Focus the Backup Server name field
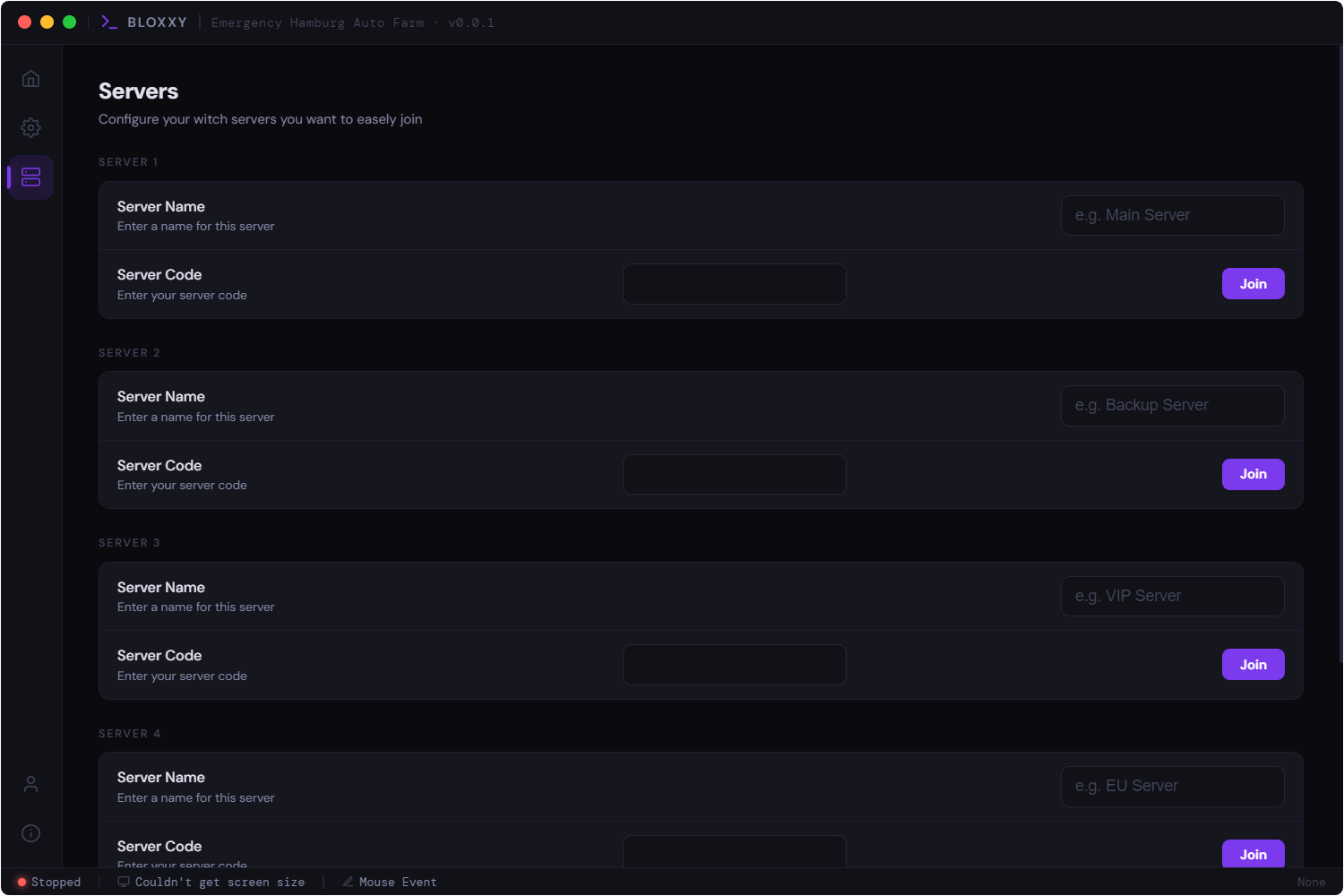The width and height of the screenshot is (1344, 896). (x=1172, y=405)
